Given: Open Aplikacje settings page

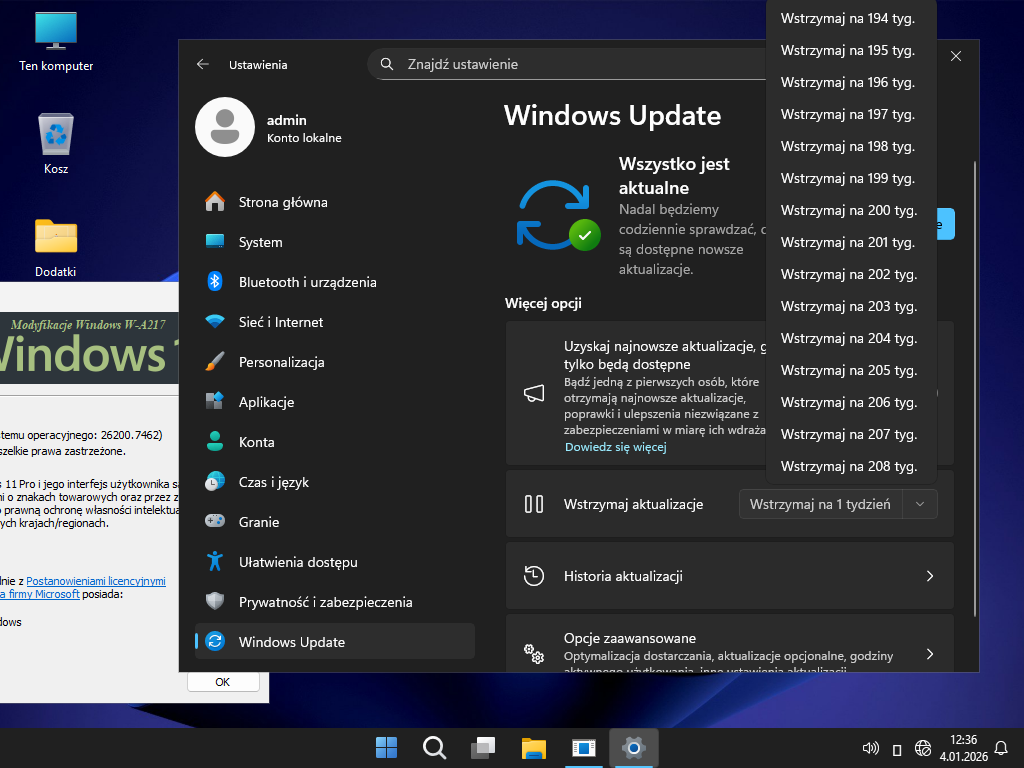Looking at the screenshot, I should (266, 402).
